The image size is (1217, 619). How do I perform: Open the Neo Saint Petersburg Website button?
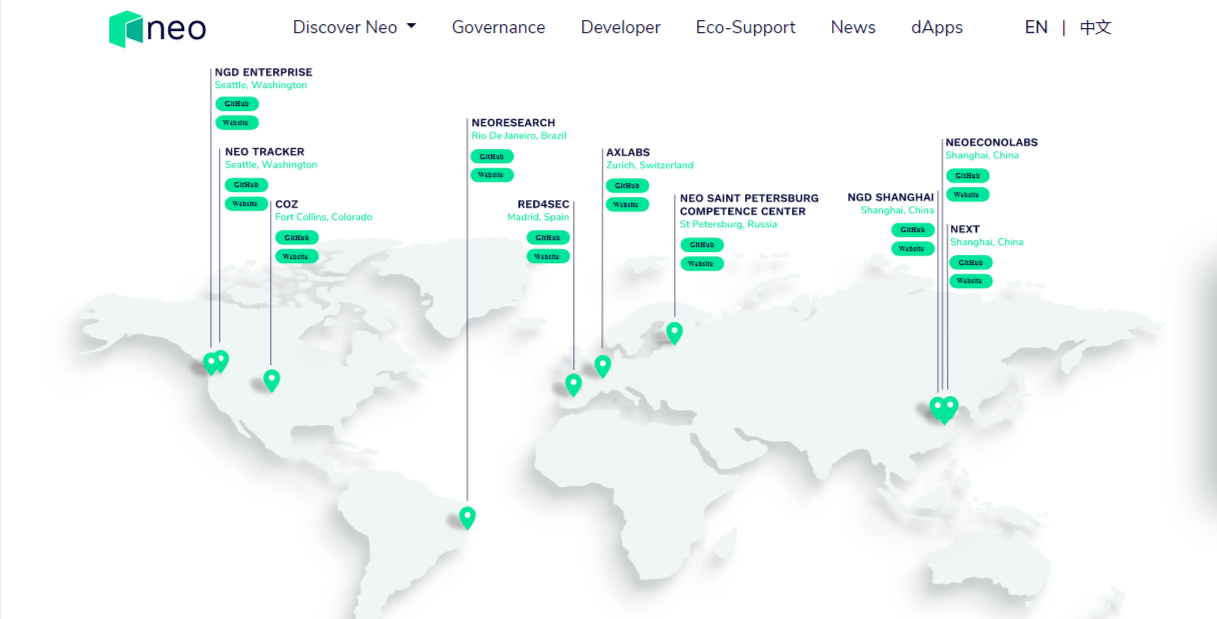pyautogui.click(x=702, y=264)
